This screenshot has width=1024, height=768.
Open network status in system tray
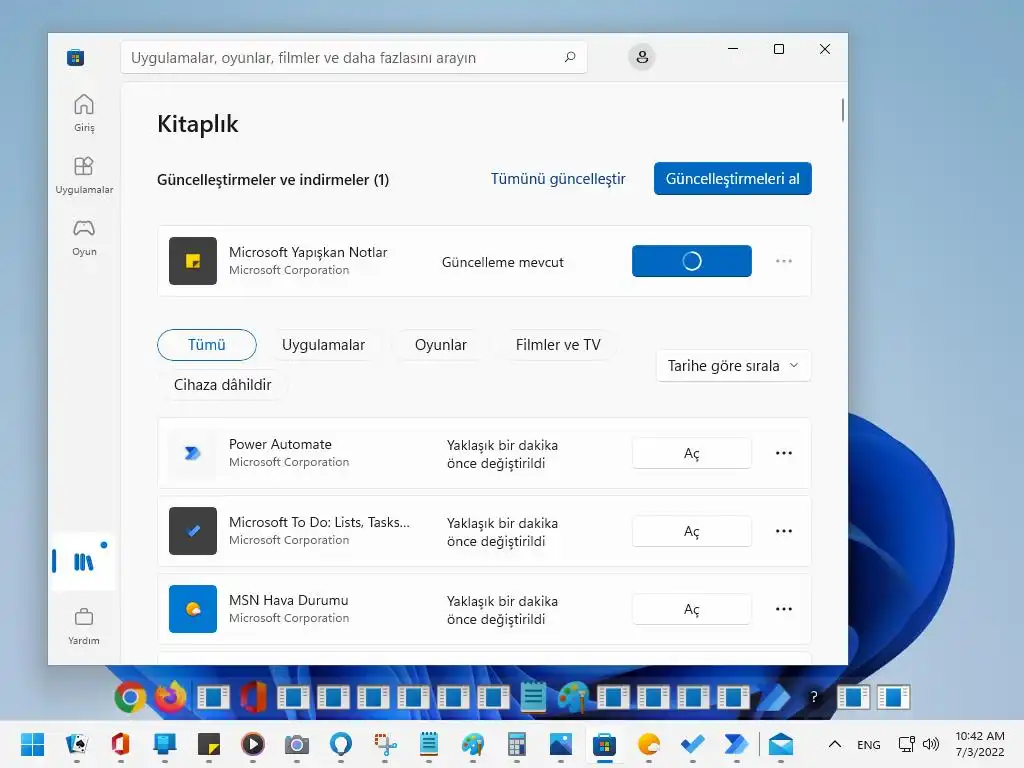(x=906, y=744)
